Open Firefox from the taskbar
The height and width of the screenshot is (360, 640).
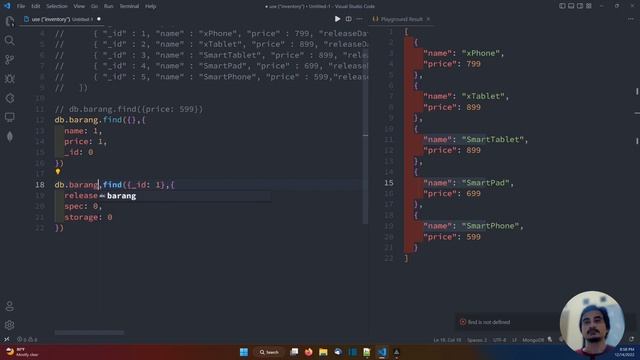309,352
